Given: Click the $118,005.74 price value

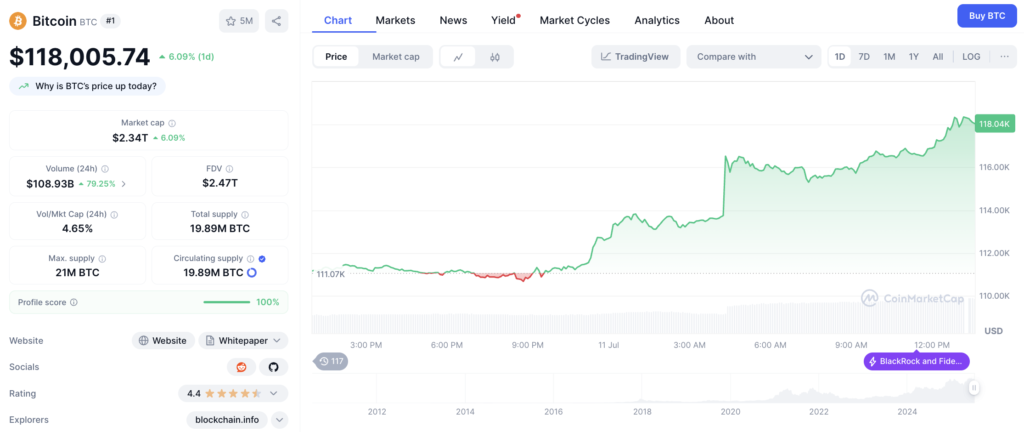Looking at the screenshot, I should coord(80,57).
